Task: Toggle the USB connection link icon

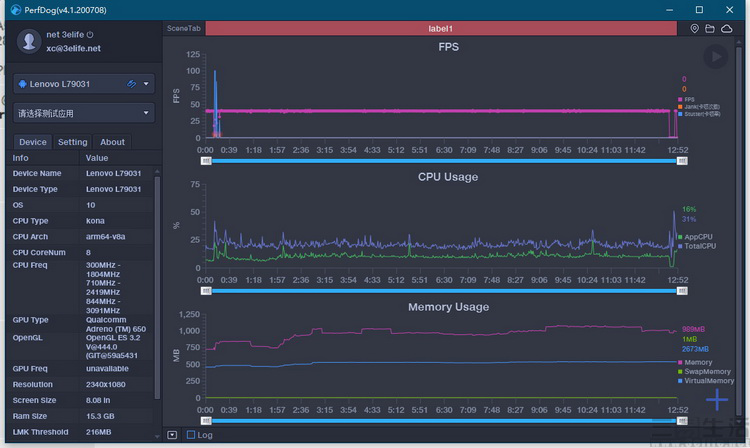Action: (131, 84)
